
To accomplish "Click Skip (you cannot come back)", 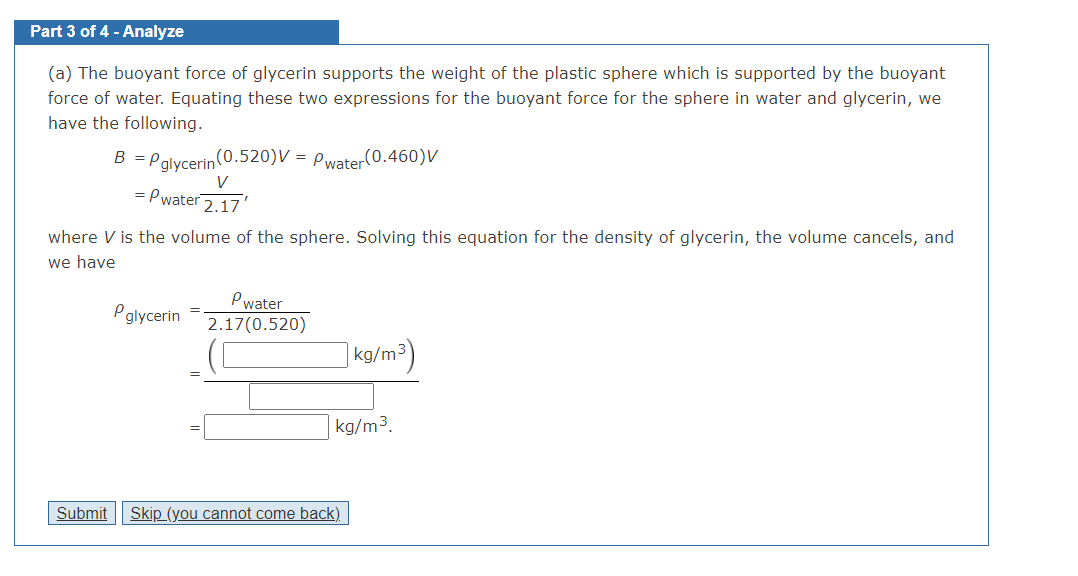I will coord(235,512).
